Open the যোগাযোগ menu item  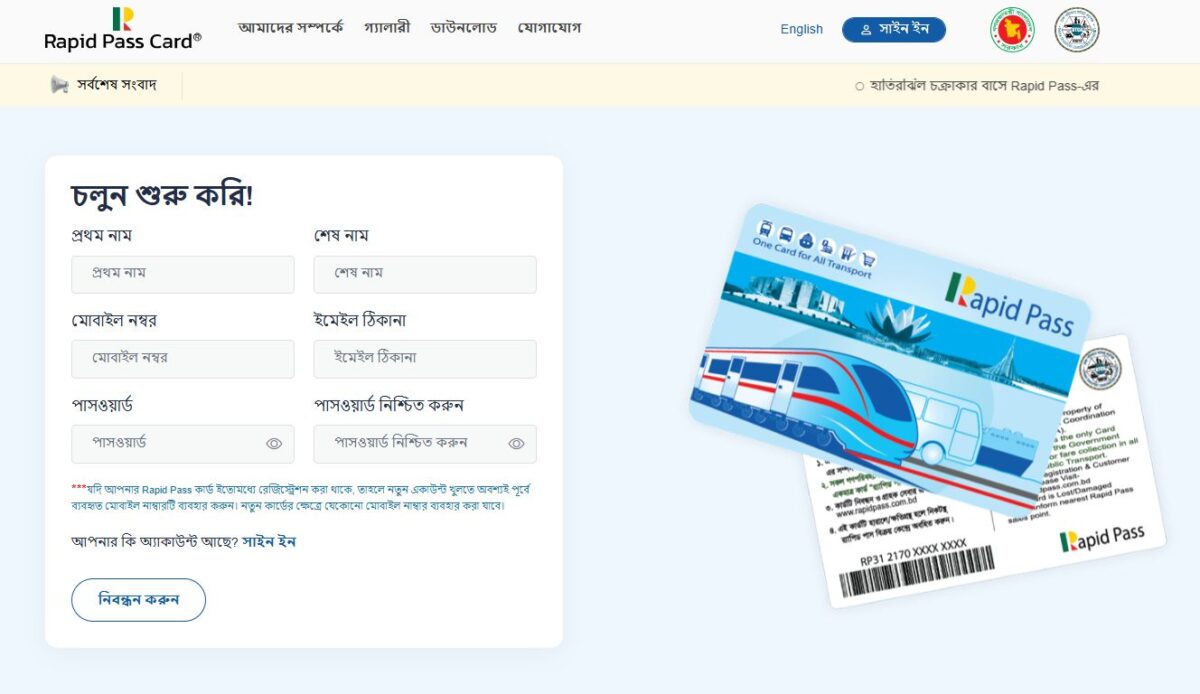(x=549, y=28)
